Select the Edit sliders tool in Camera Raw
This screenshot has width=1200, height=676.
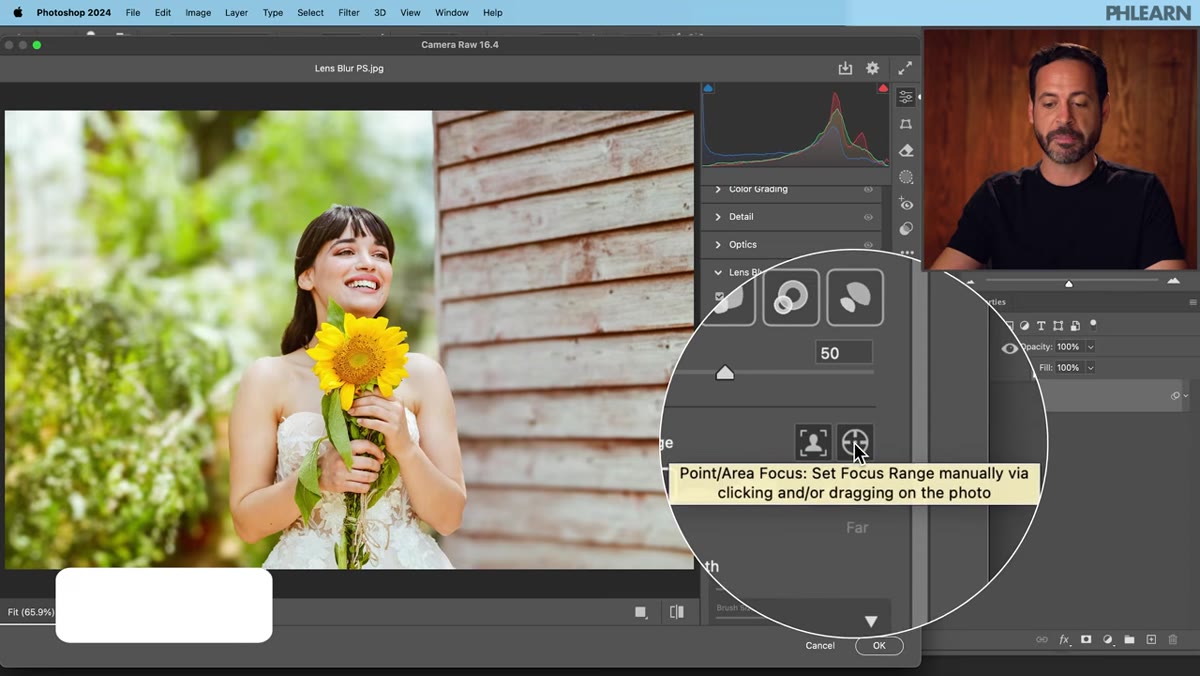(x=905, y=97)
